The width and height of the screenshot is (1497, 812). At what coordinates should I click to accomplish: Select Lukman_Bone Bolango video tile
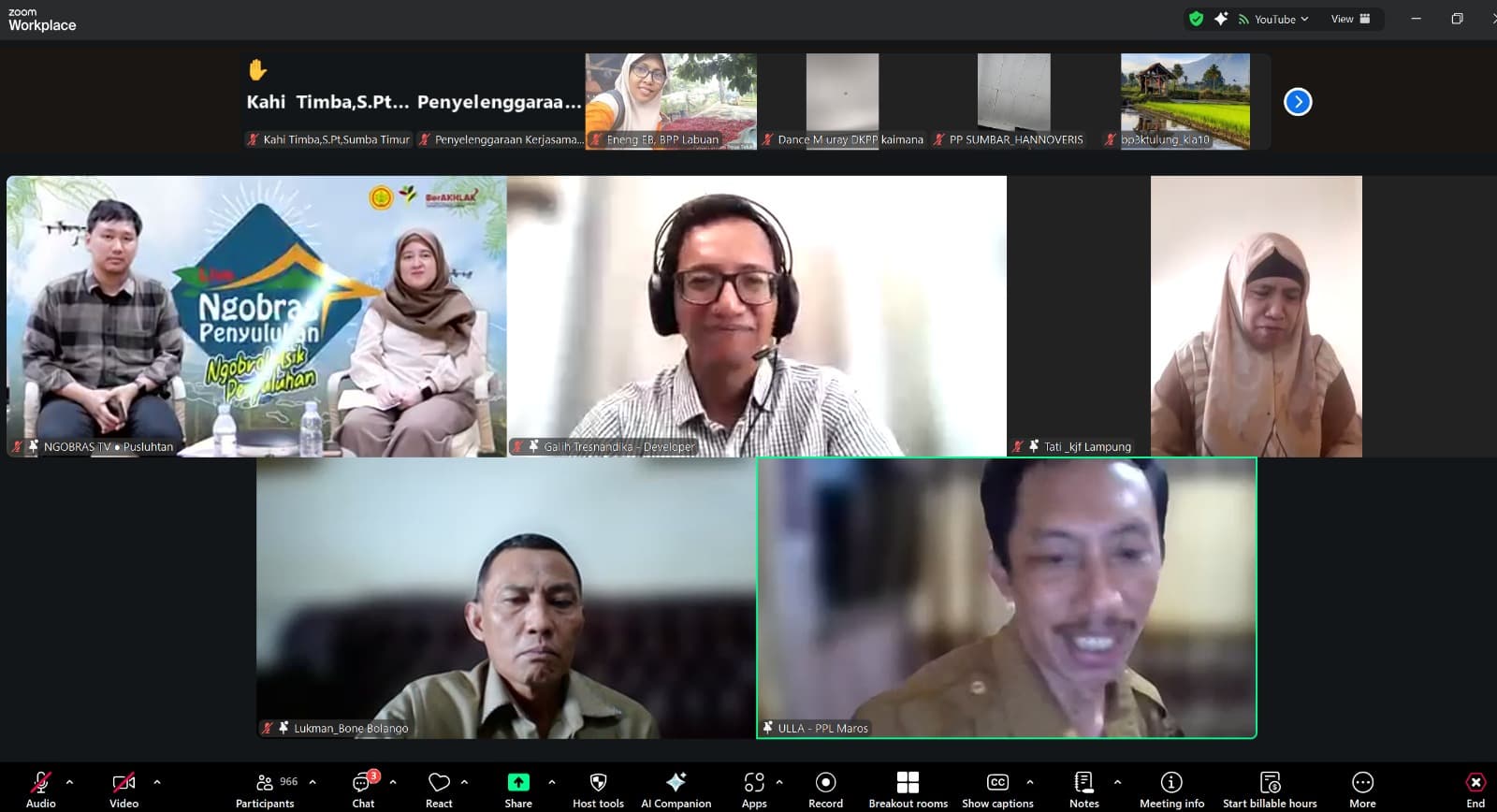coord(506,598)
